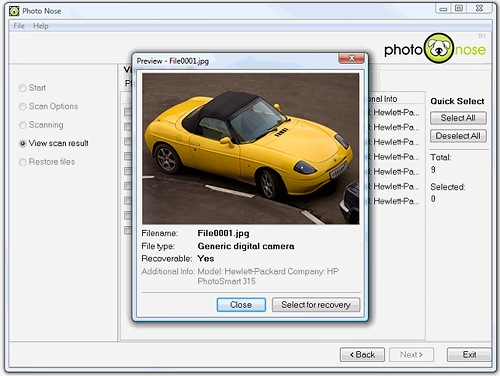This screenshot has width=500, height=376.
Task: Click the main window minimize icon
Action: pyautogui.click(x=443, y=8)
